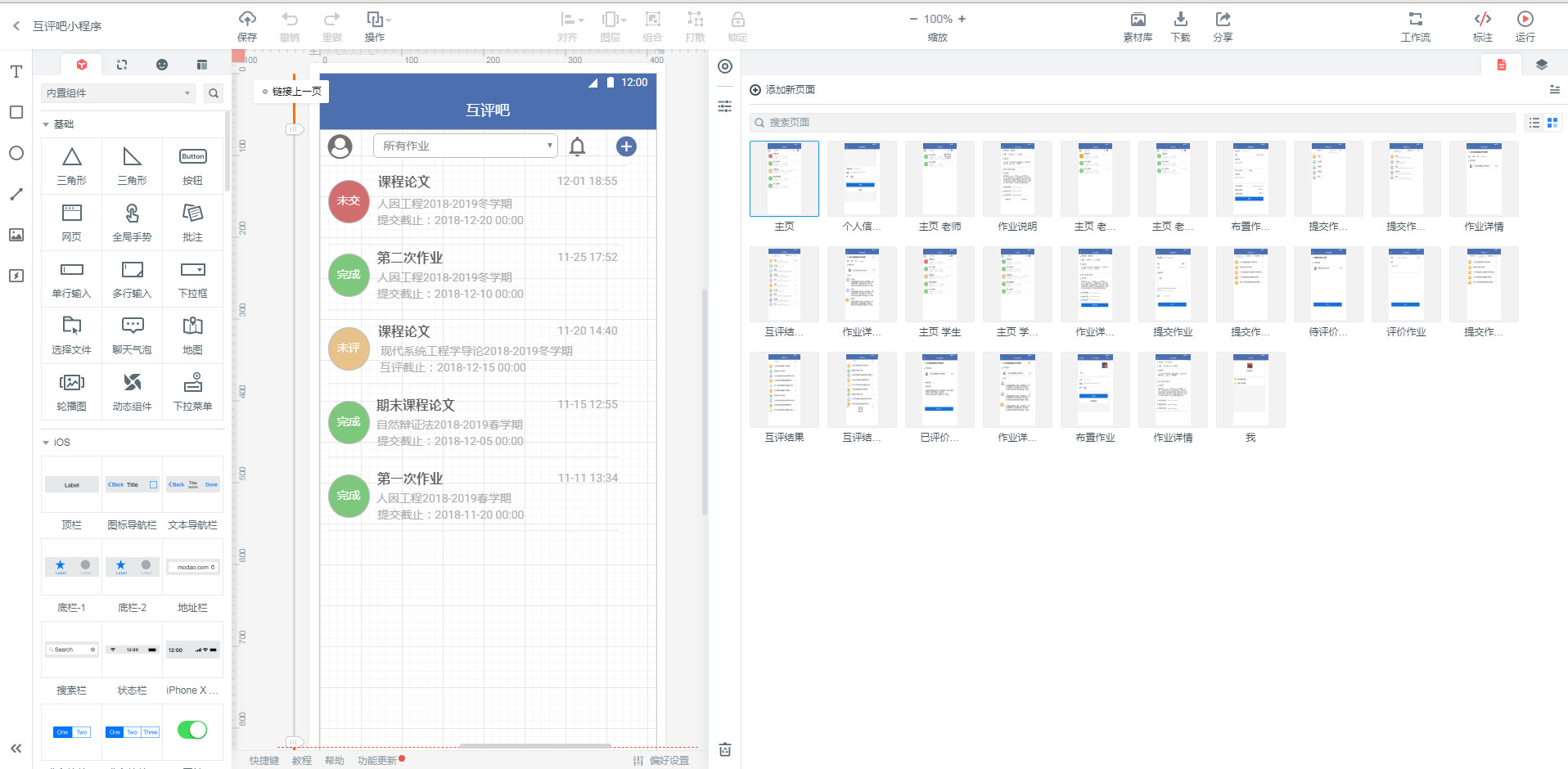Click 添加新页面 to add page
This screenshot has height=769, width=1568.
coord(782,90)
